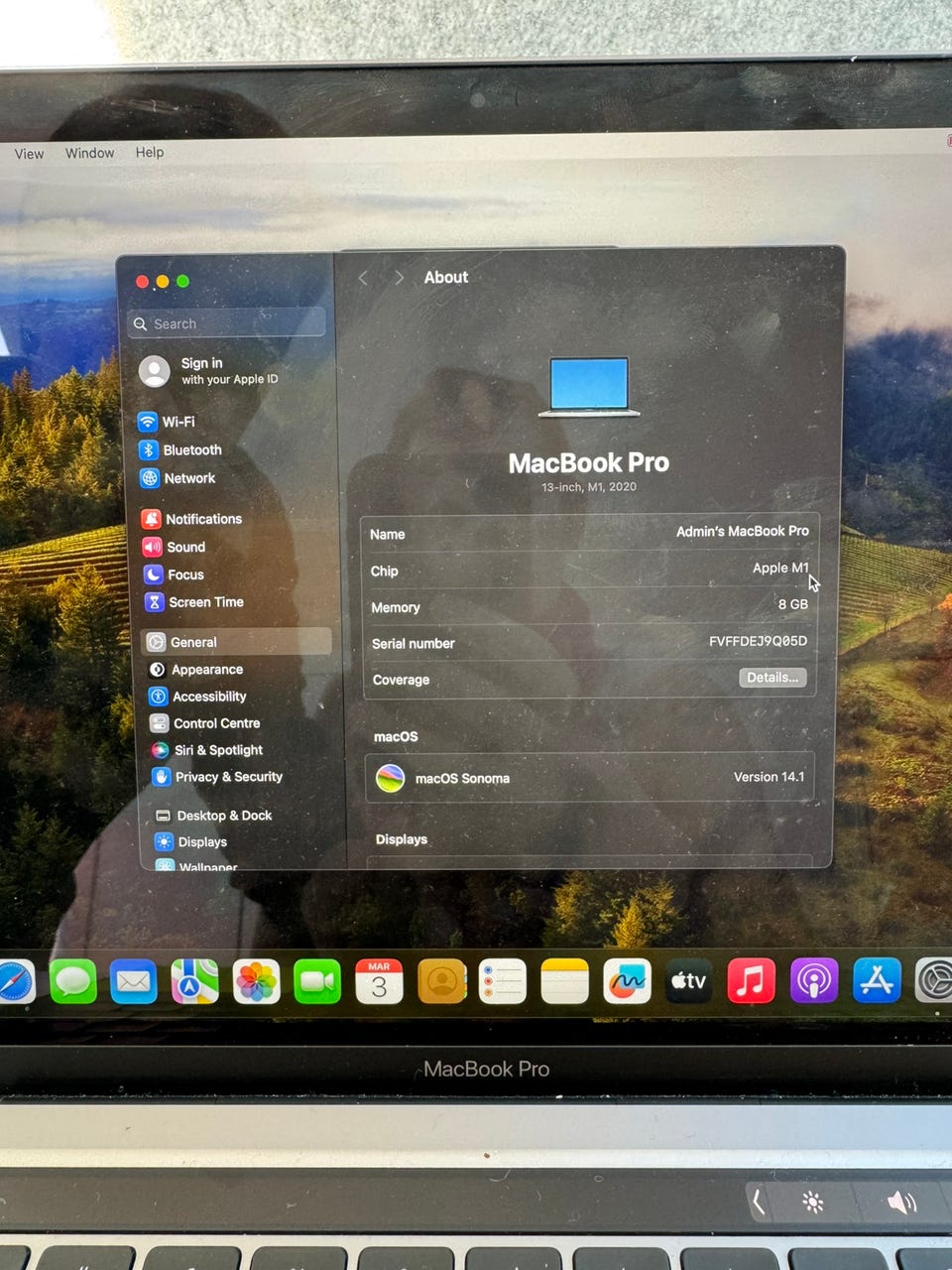Expand Touch Bar control strip chevron
Viewport: 952px width, 1270px height.
tap(758, 1203)
